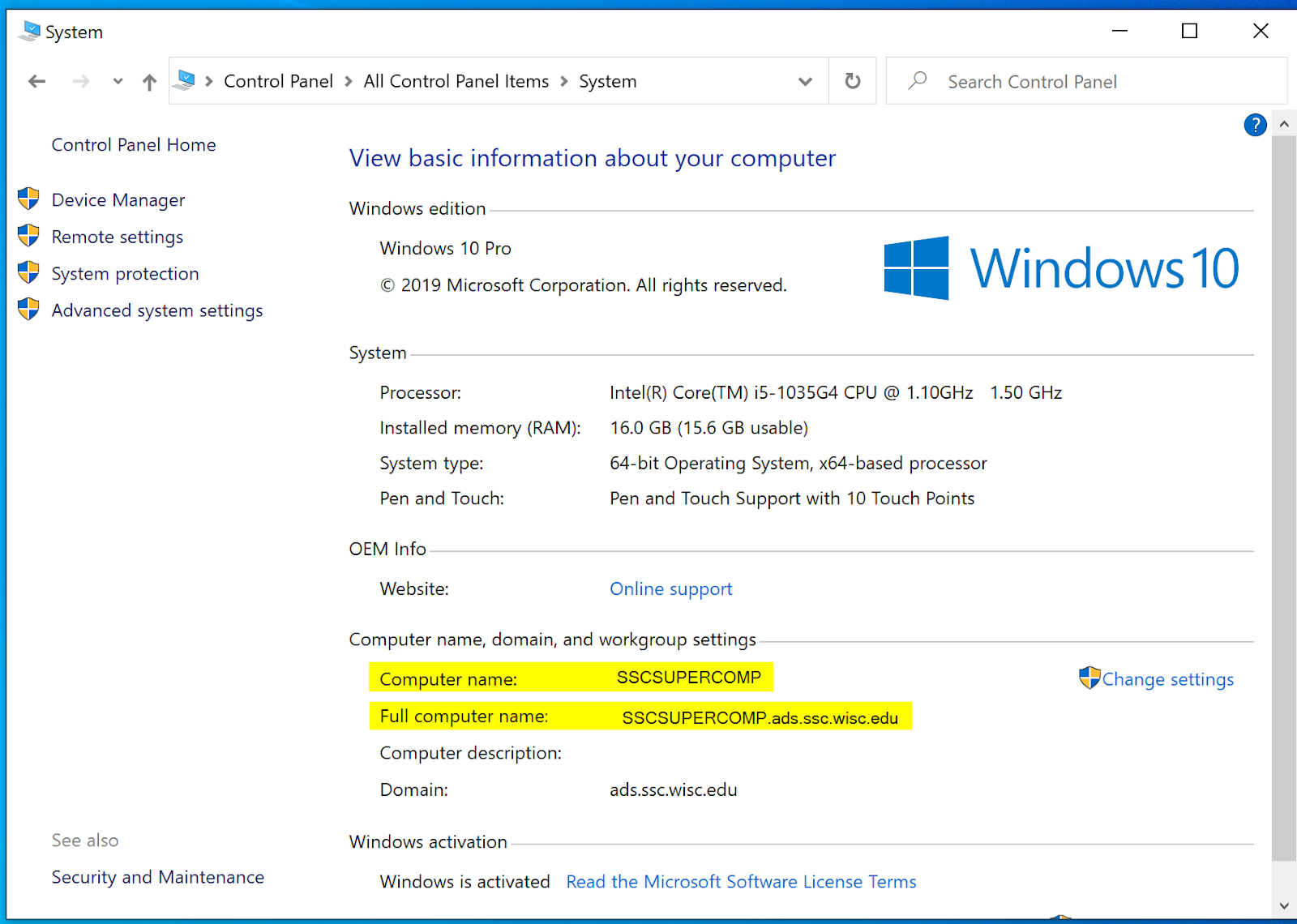1297x924 pixels.
Task: Click the computer icon in the address bar
Action: click(186, 80)
